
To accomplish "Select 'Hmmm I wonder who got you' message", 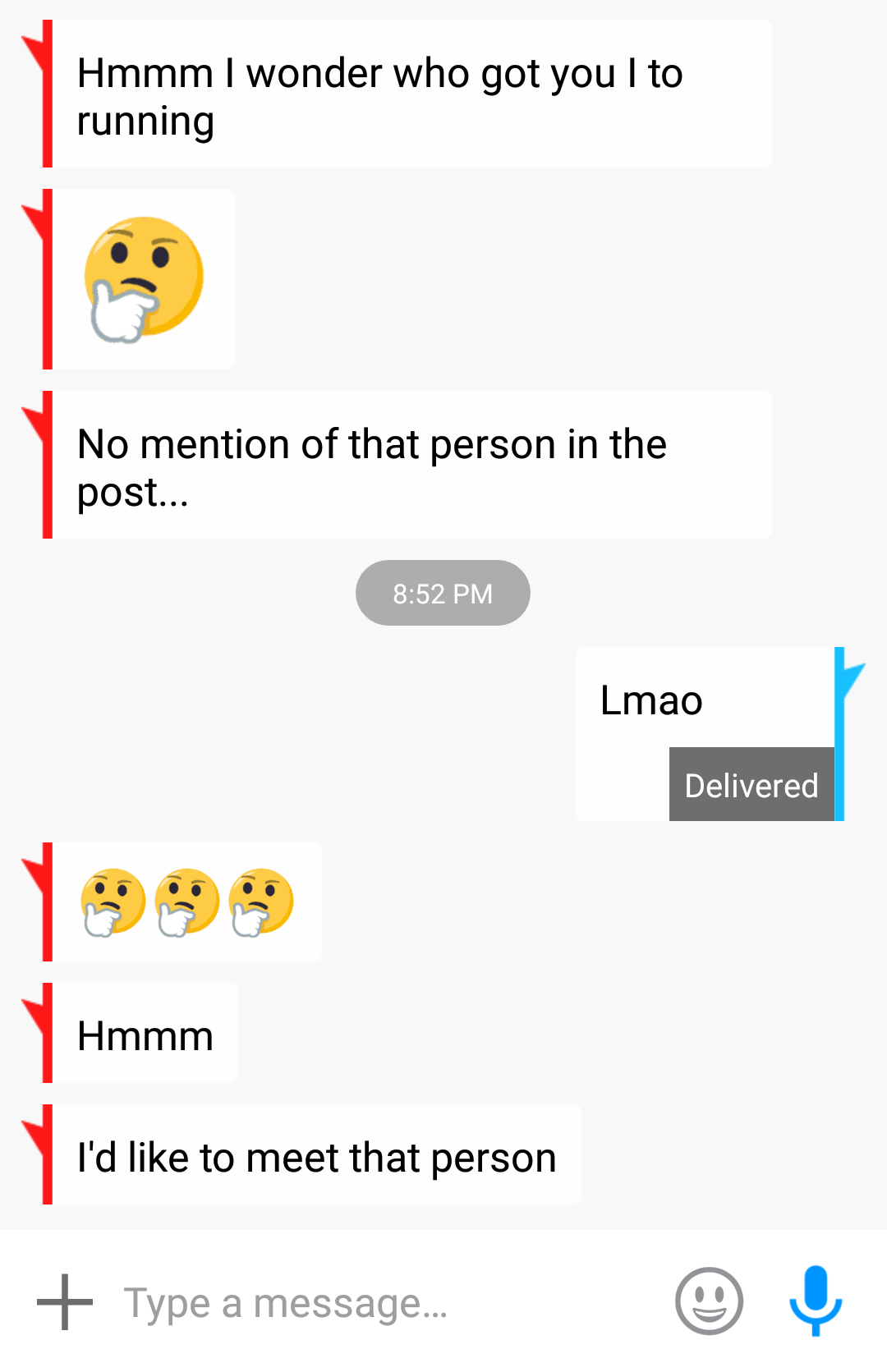I will point(411,94).
